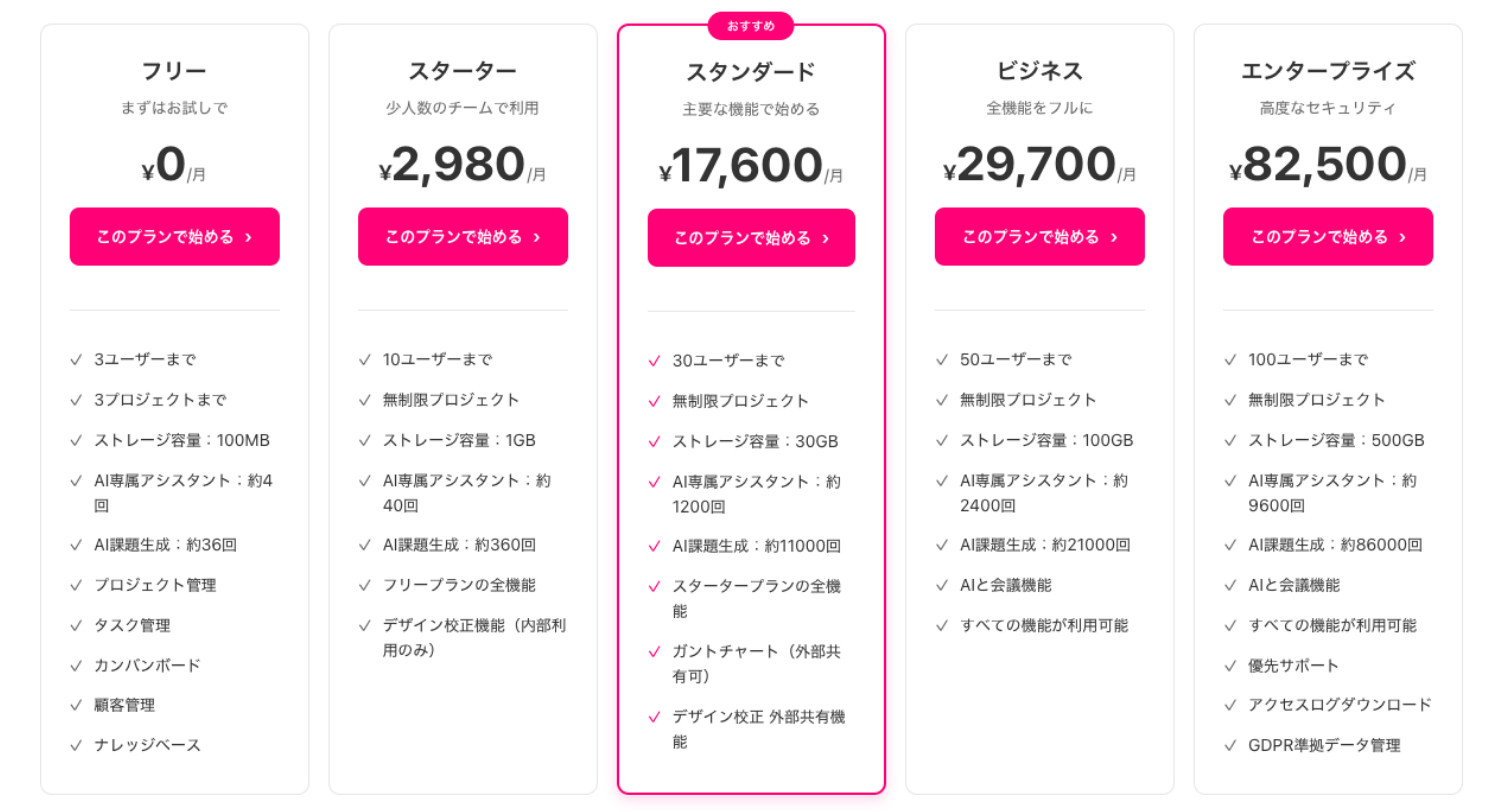Click the ナレッジベース feature text

coord(147,746)
